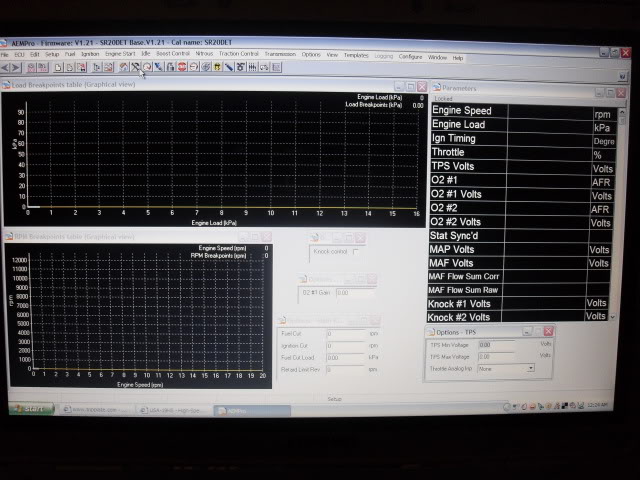Click the crossed wrench tools toolbar icon
640x480 pixels.
[135, 67]
